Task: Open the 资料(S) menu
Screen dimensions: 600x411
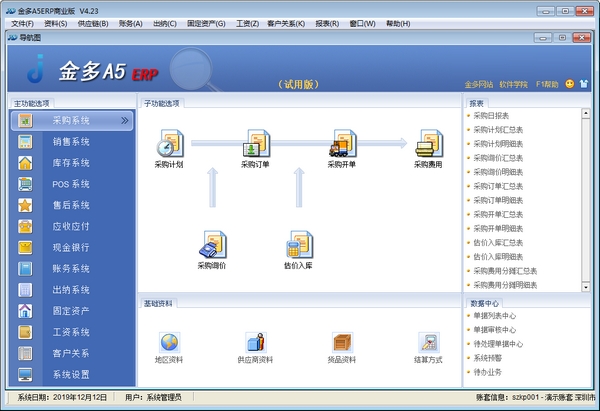Action: pos(55,24)
